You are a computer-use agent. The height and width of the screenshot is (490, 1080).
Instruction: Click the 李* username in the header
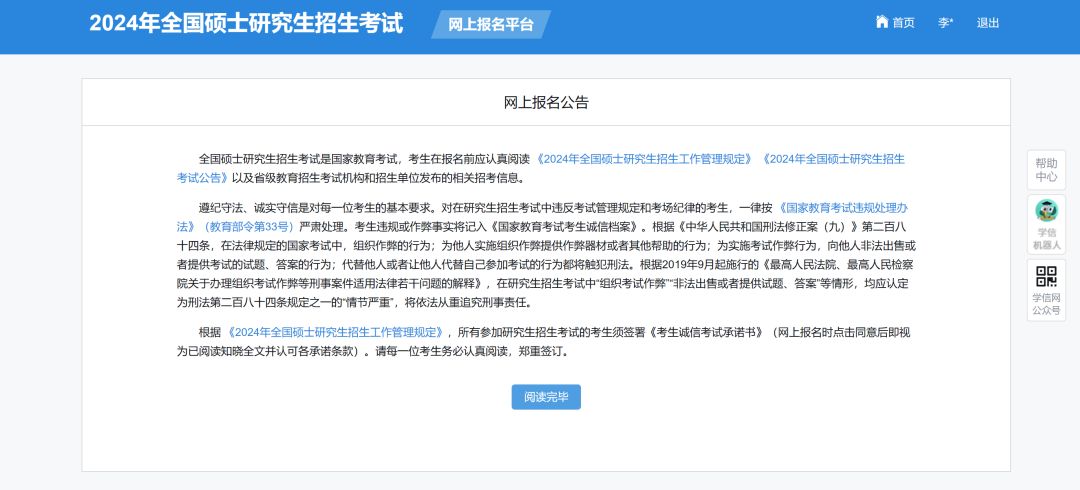click(x=945, y=23)
